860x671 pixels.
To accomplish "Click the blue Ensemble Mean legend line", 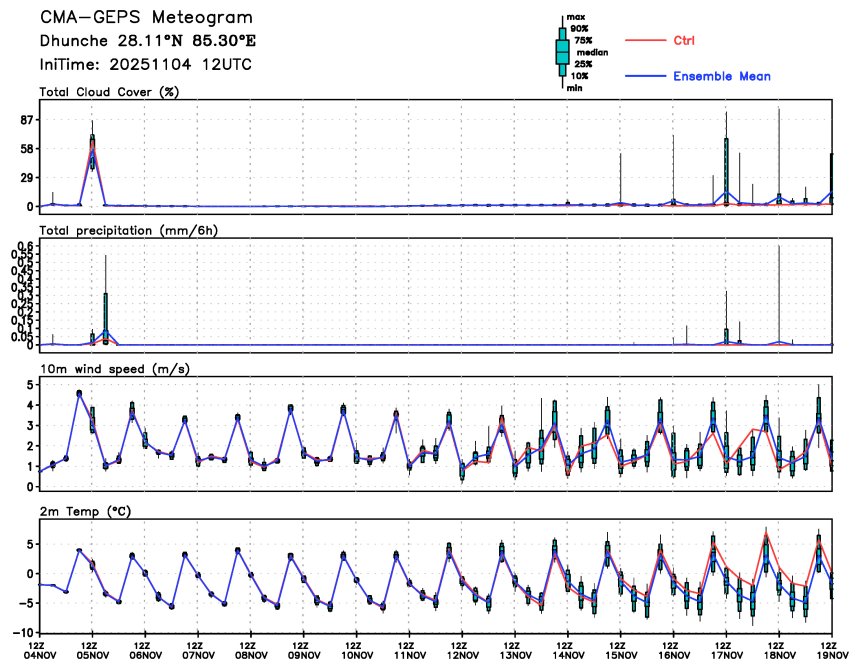I will (645, 77).
